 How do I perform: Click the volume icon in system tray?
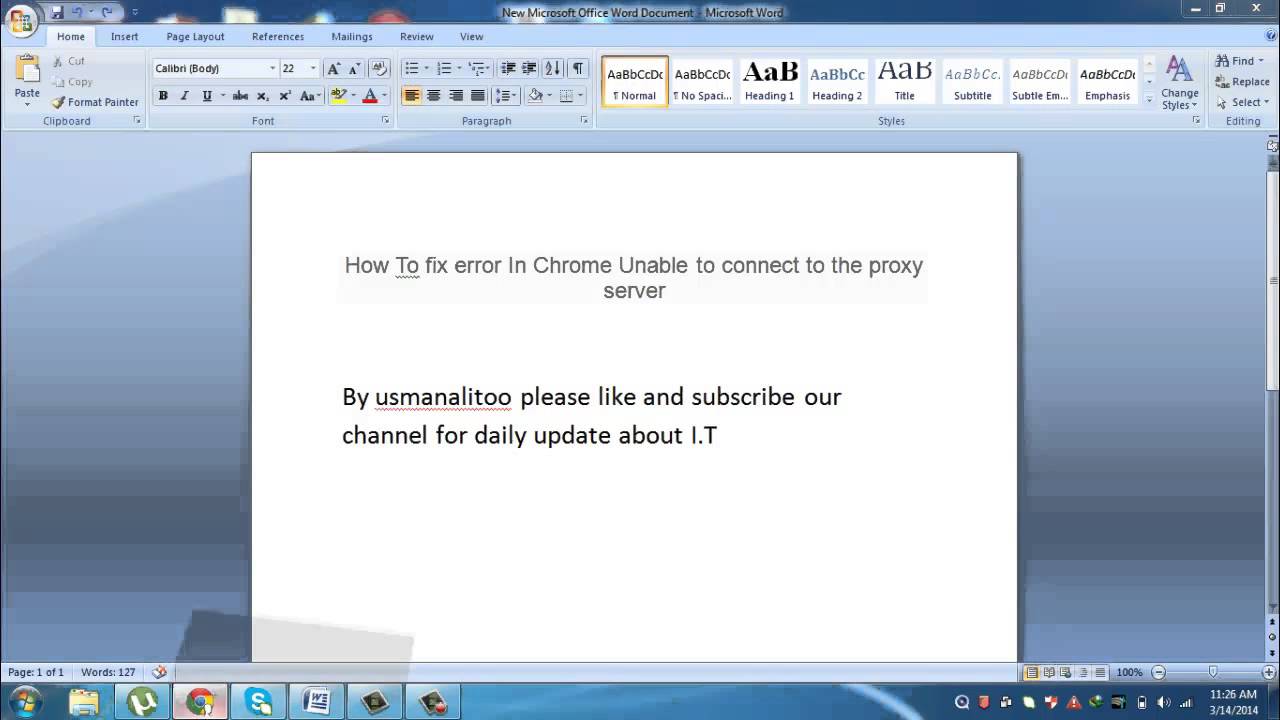[x=1163, y=702]
